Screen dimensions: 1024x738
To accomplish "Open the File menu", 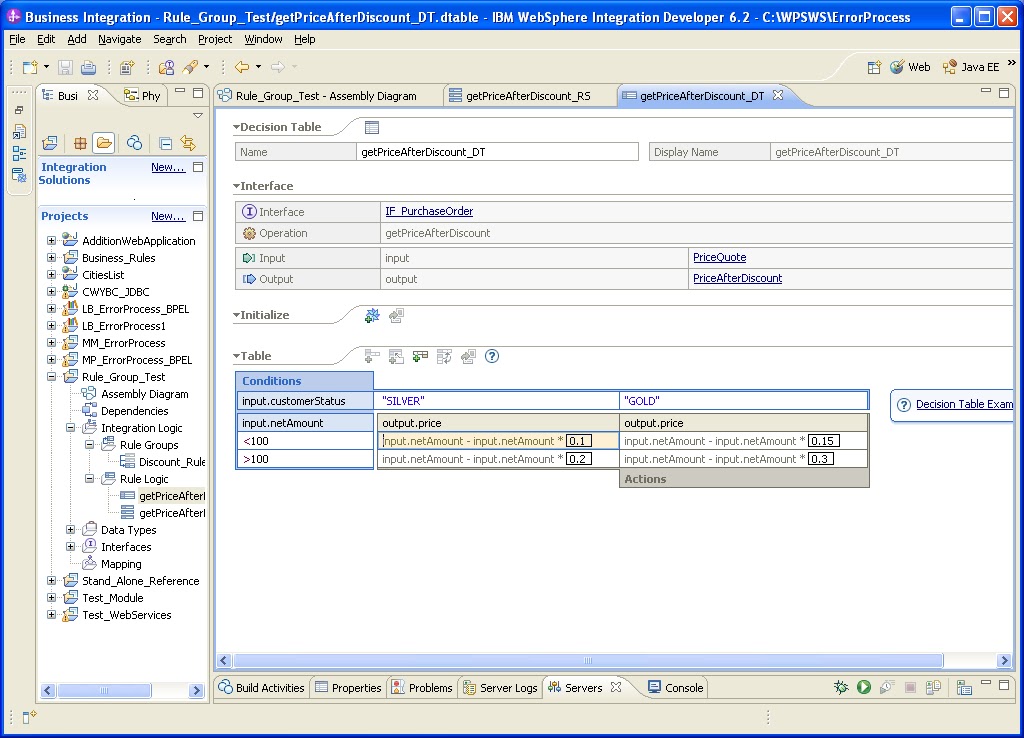I will click(x=18, y=39).
